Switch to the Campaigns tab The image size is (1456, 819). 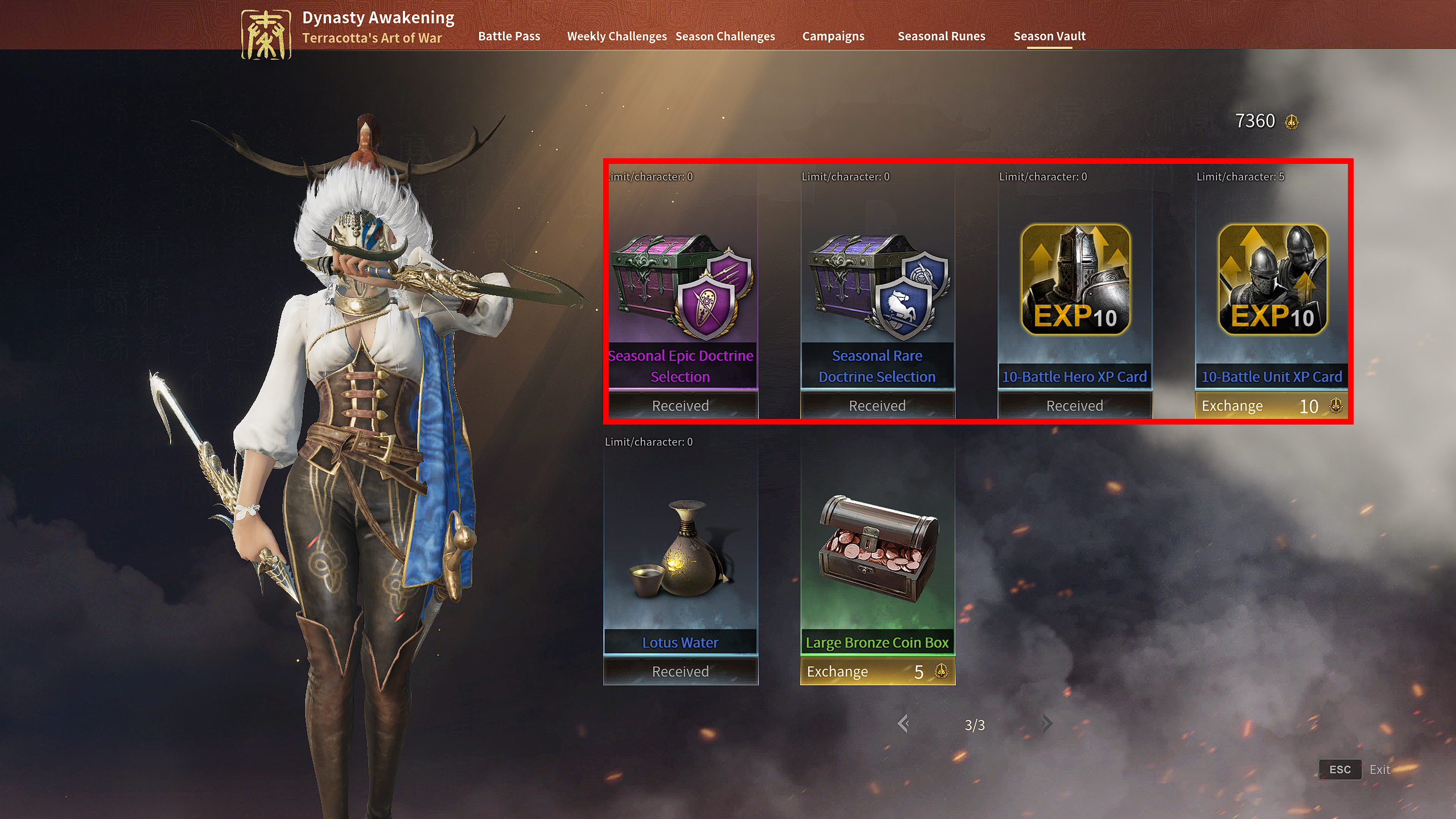pos(833,36)
